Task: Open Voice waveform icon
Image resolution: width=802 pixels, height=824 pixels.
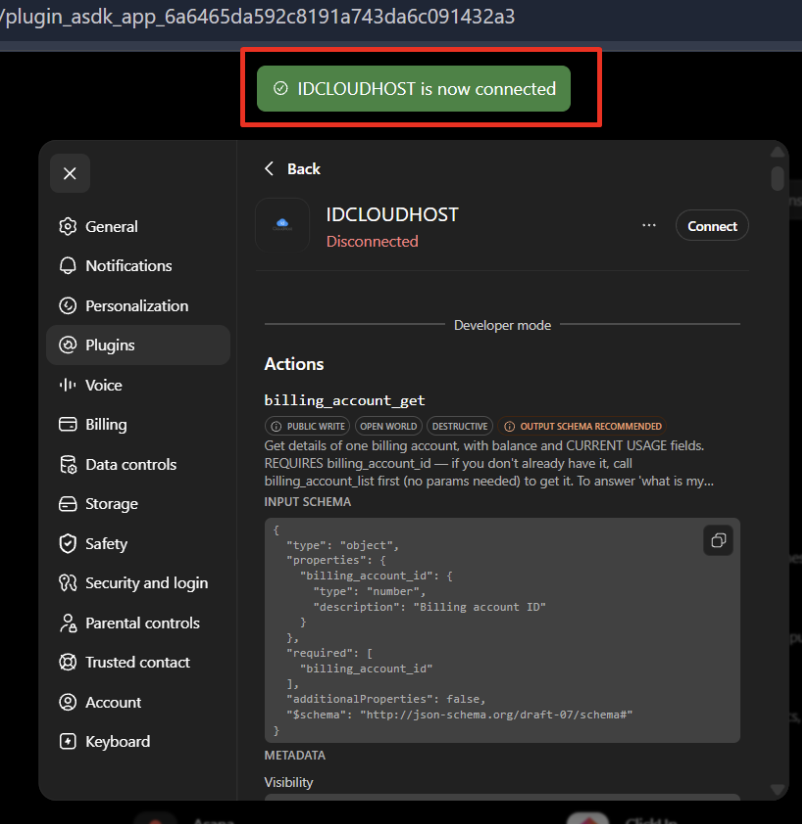Action: 68,385
